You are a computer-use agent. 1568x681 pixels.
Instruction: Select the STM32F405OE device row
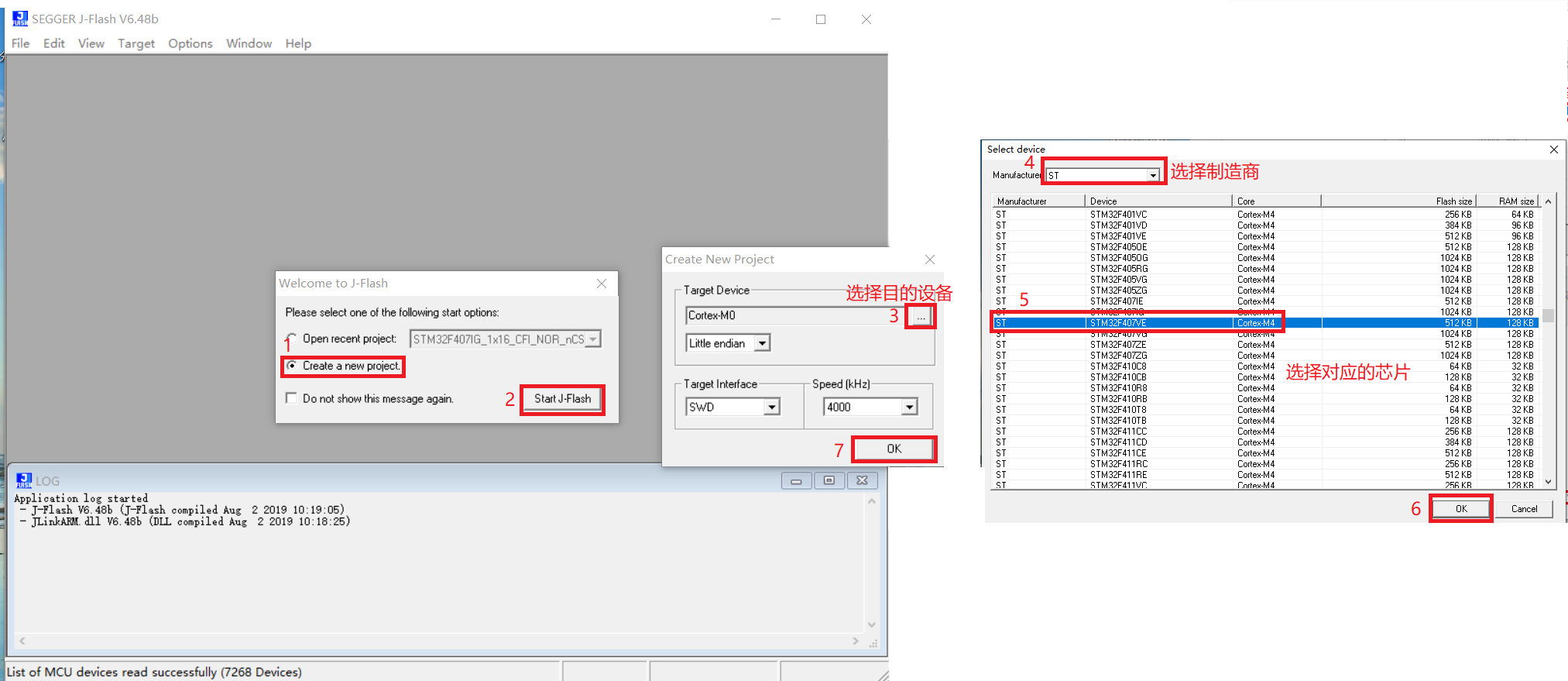point(1265,247)
